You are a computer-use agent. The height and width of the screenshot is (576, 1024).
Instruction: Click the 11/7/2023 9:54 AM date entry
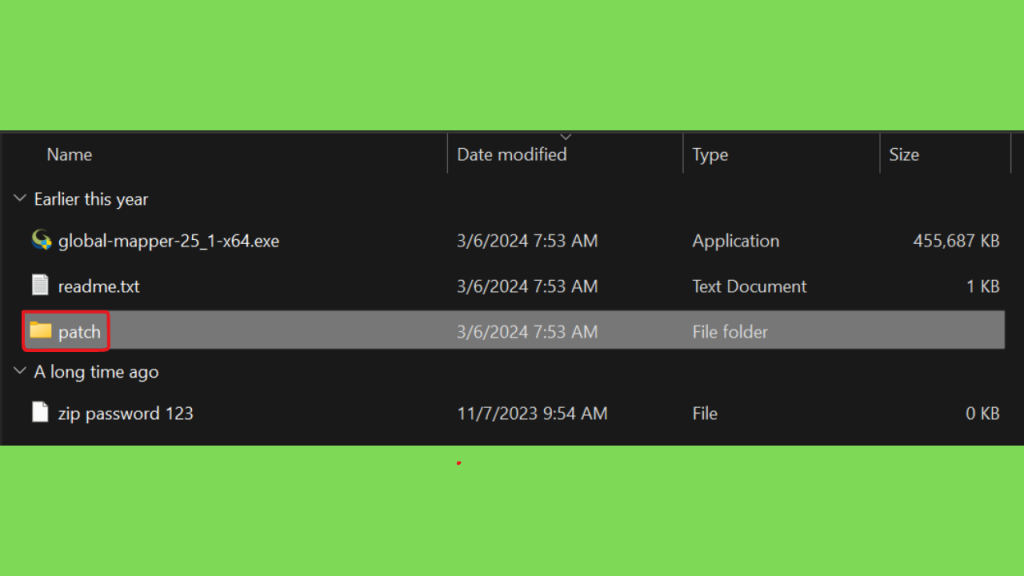point(532,413)
